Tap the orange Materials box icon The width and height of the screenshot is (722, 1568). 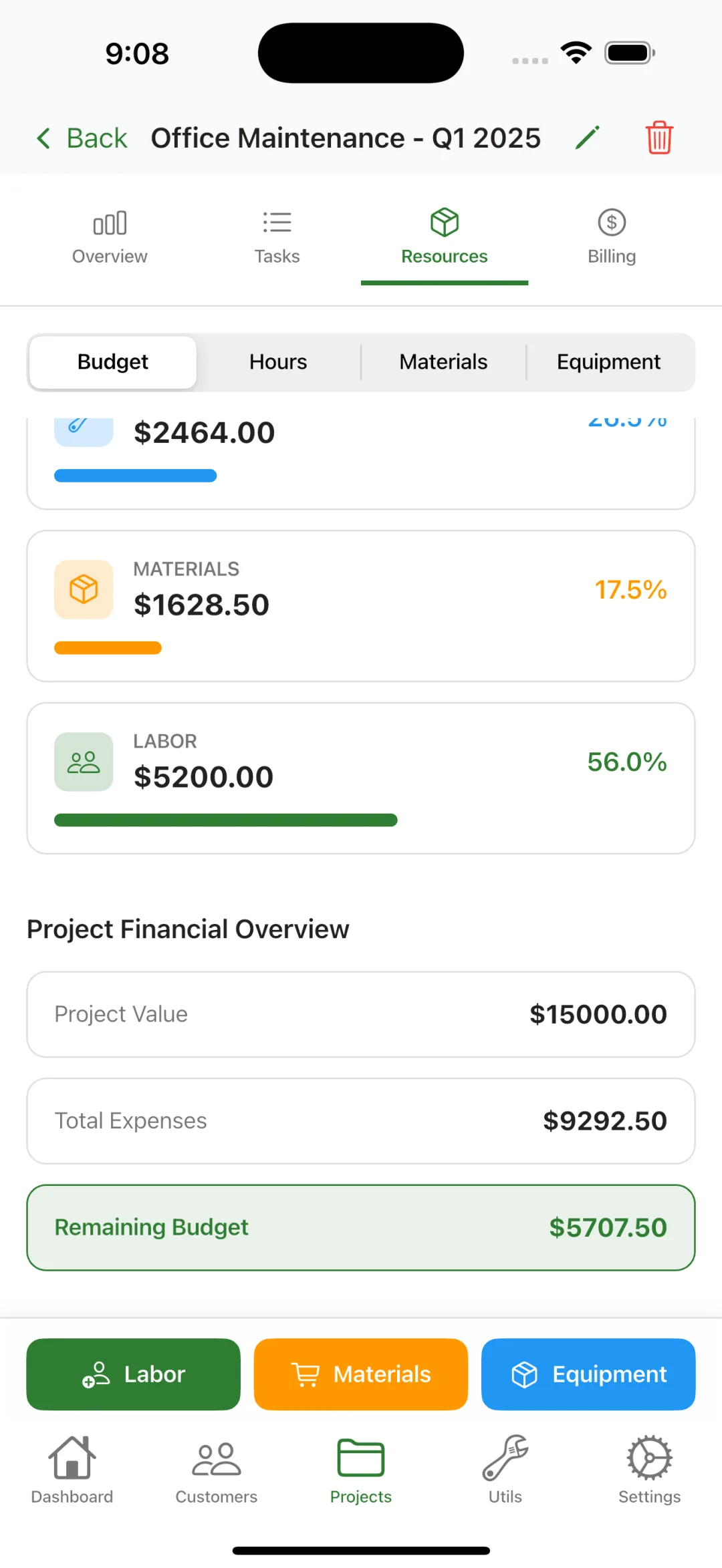(x=84, y=589)
